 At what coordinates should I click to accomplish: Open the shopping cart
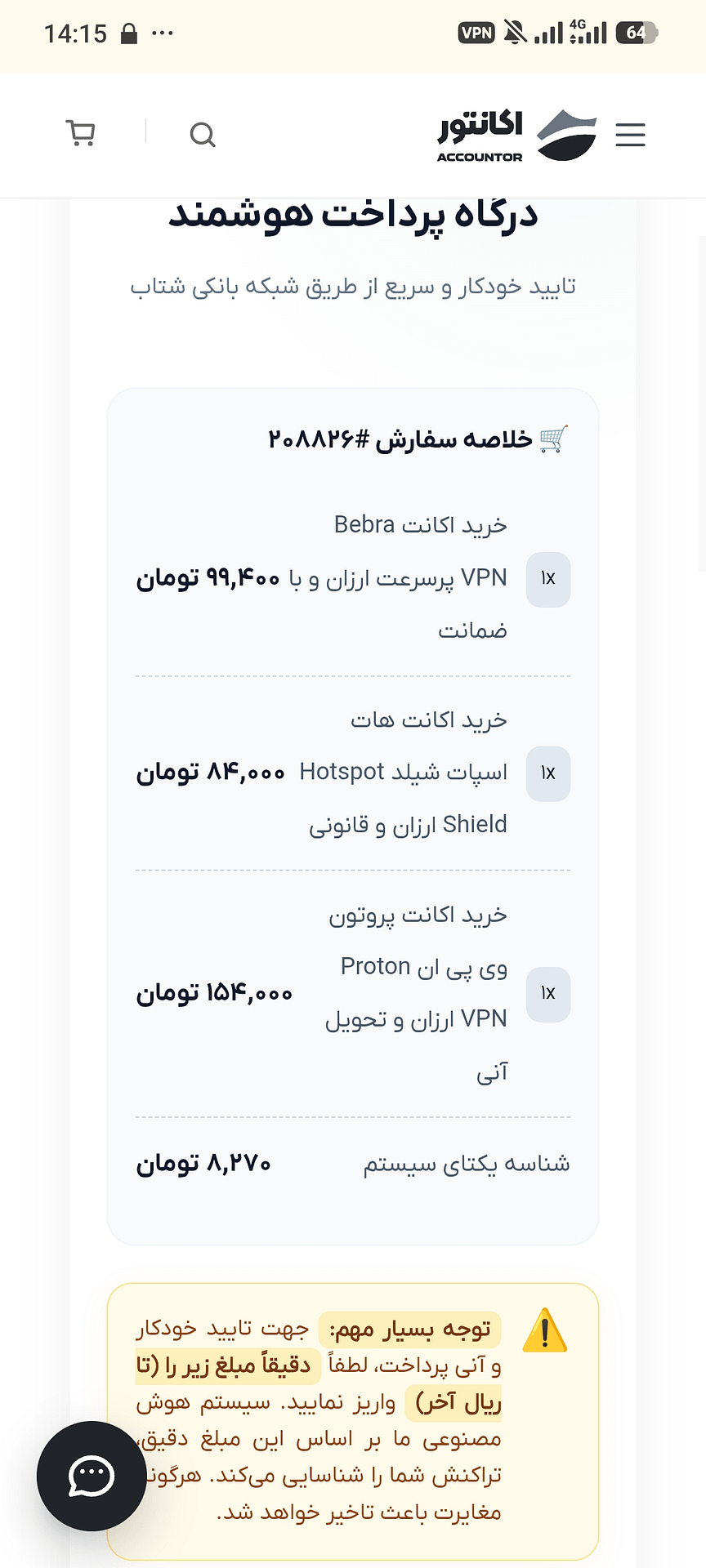tap(81, 133)
